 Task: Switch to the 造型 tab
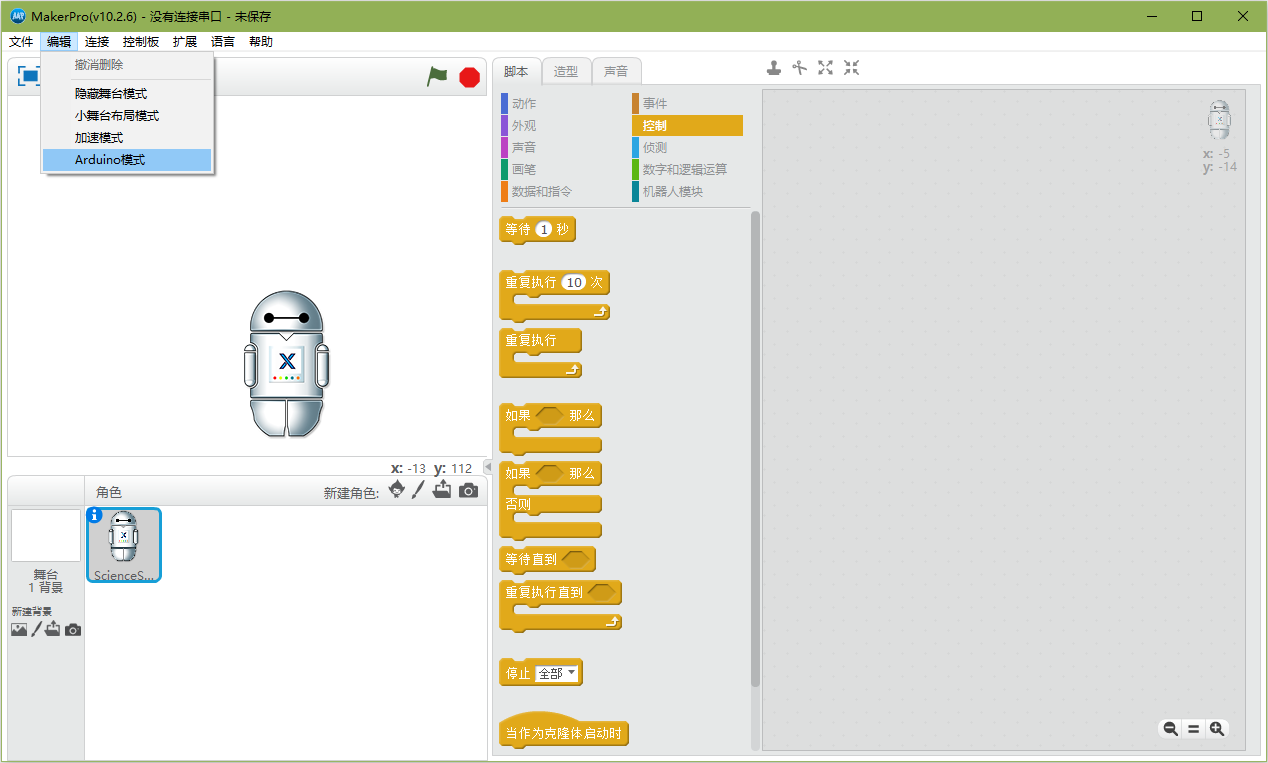click(x=566, y=70)
